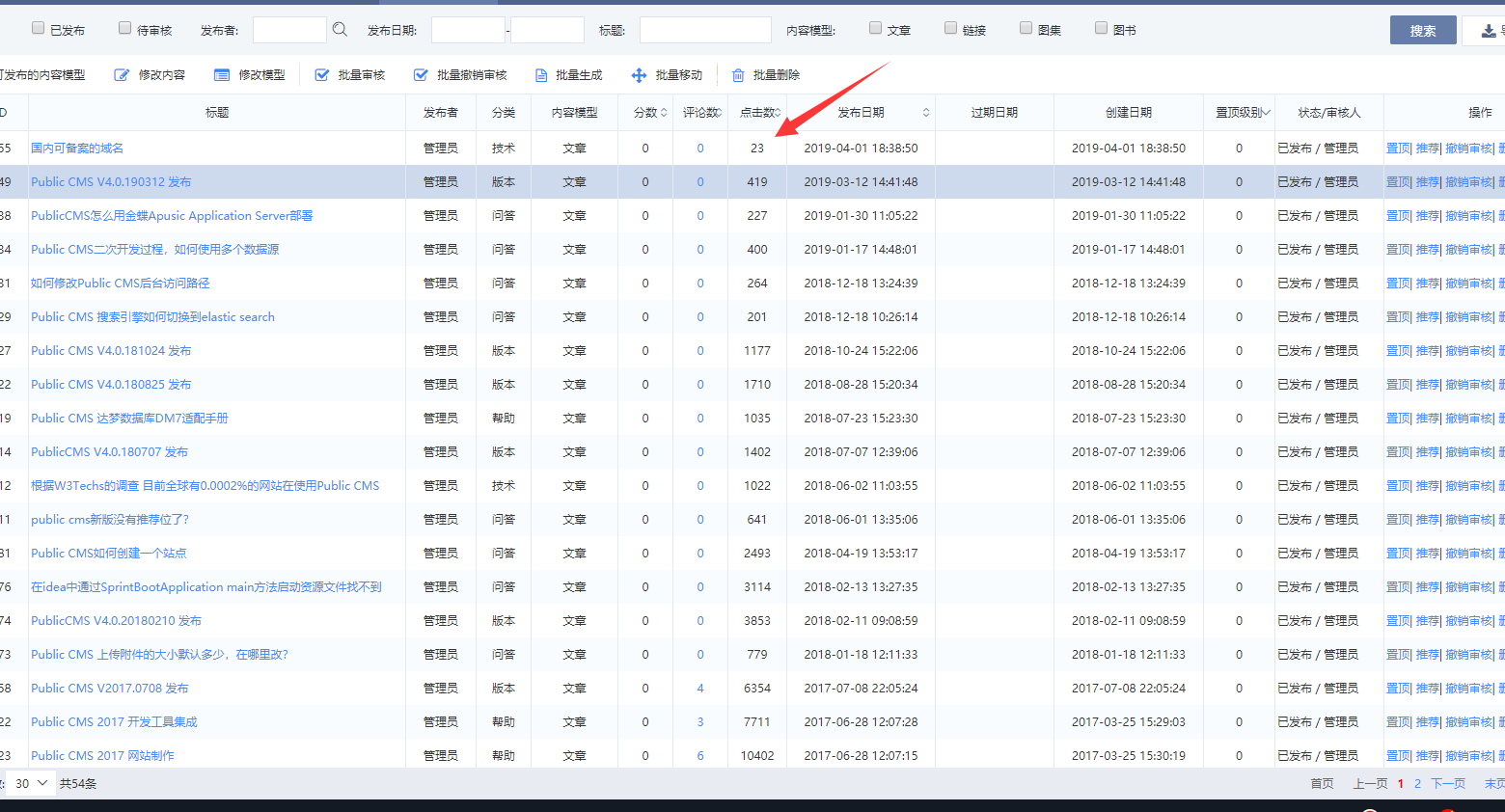This screenshot has width=1505, height=812.
Task: Sort by 点击数 column header
Action: point(759,113)
